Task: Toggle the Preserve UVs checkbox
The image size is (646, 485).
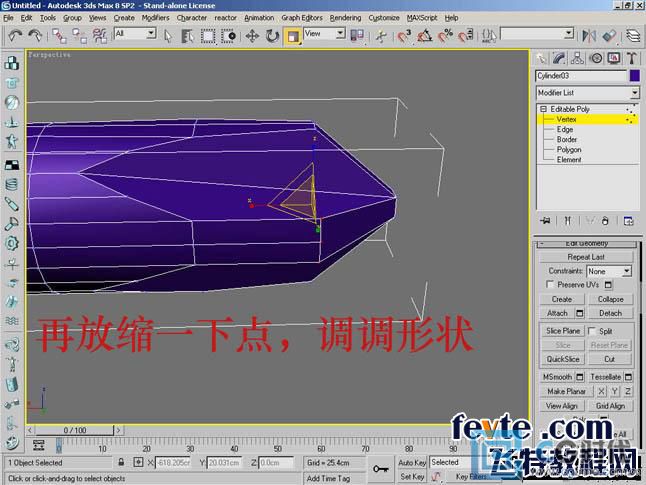Action: coord(550,284)
